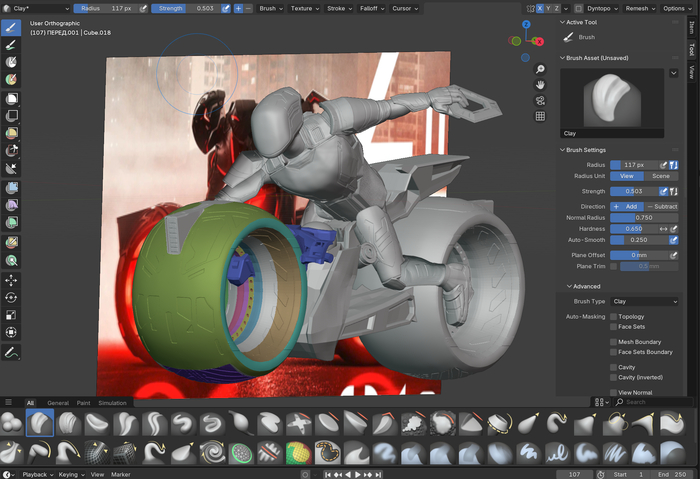The height and width of the screenshot is (479, 700).
Task: Toggle the camera view icon
Action: click(540, 101)
